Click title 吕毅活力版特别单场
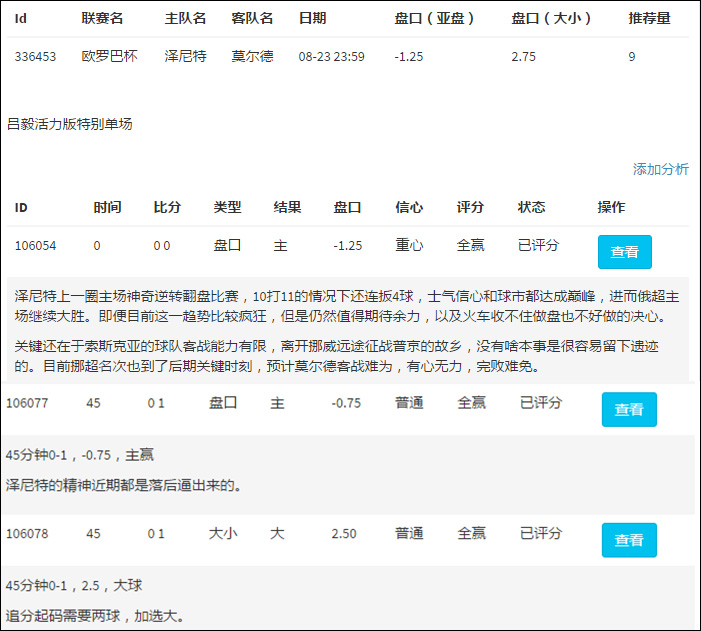Screen dimensions: 701x631 [70, 124]
